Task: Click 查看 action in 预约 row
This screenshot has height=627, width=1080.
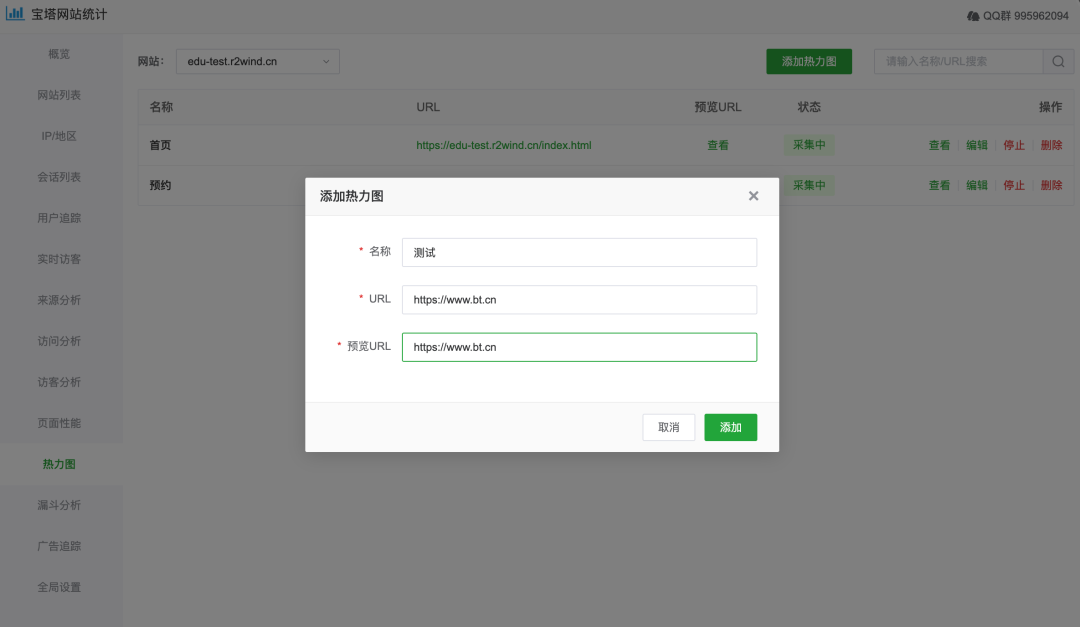Action: tap(939, 185)
